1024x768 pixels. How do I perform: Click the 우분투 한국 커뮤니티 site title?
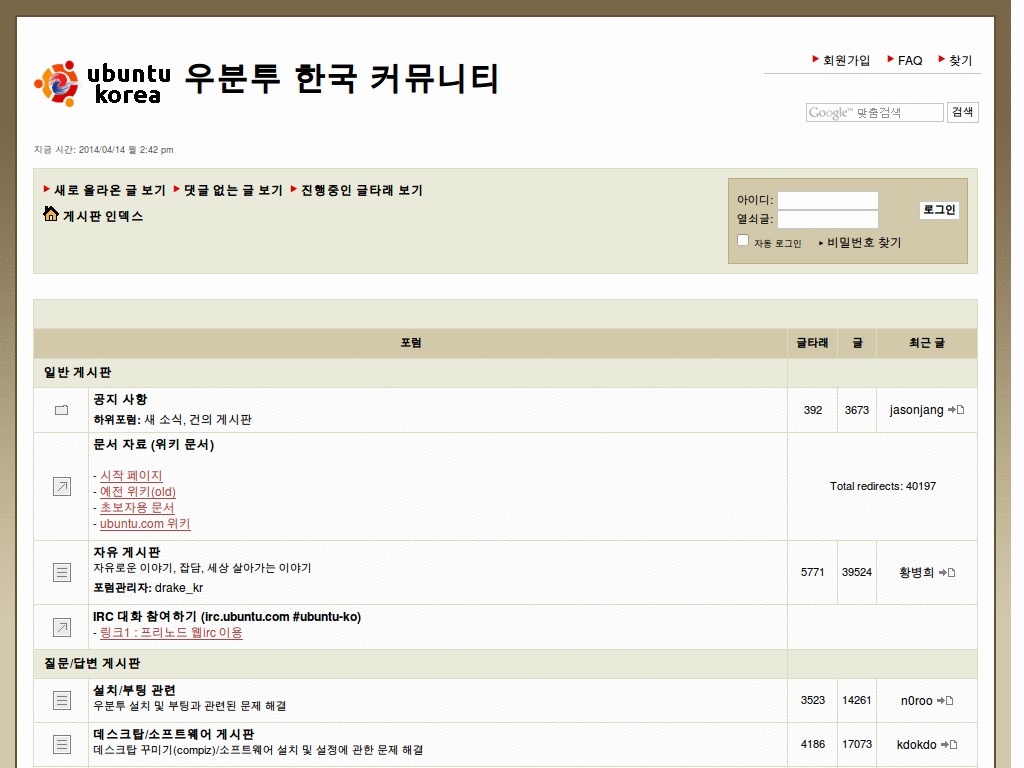(x=342, y=79)
